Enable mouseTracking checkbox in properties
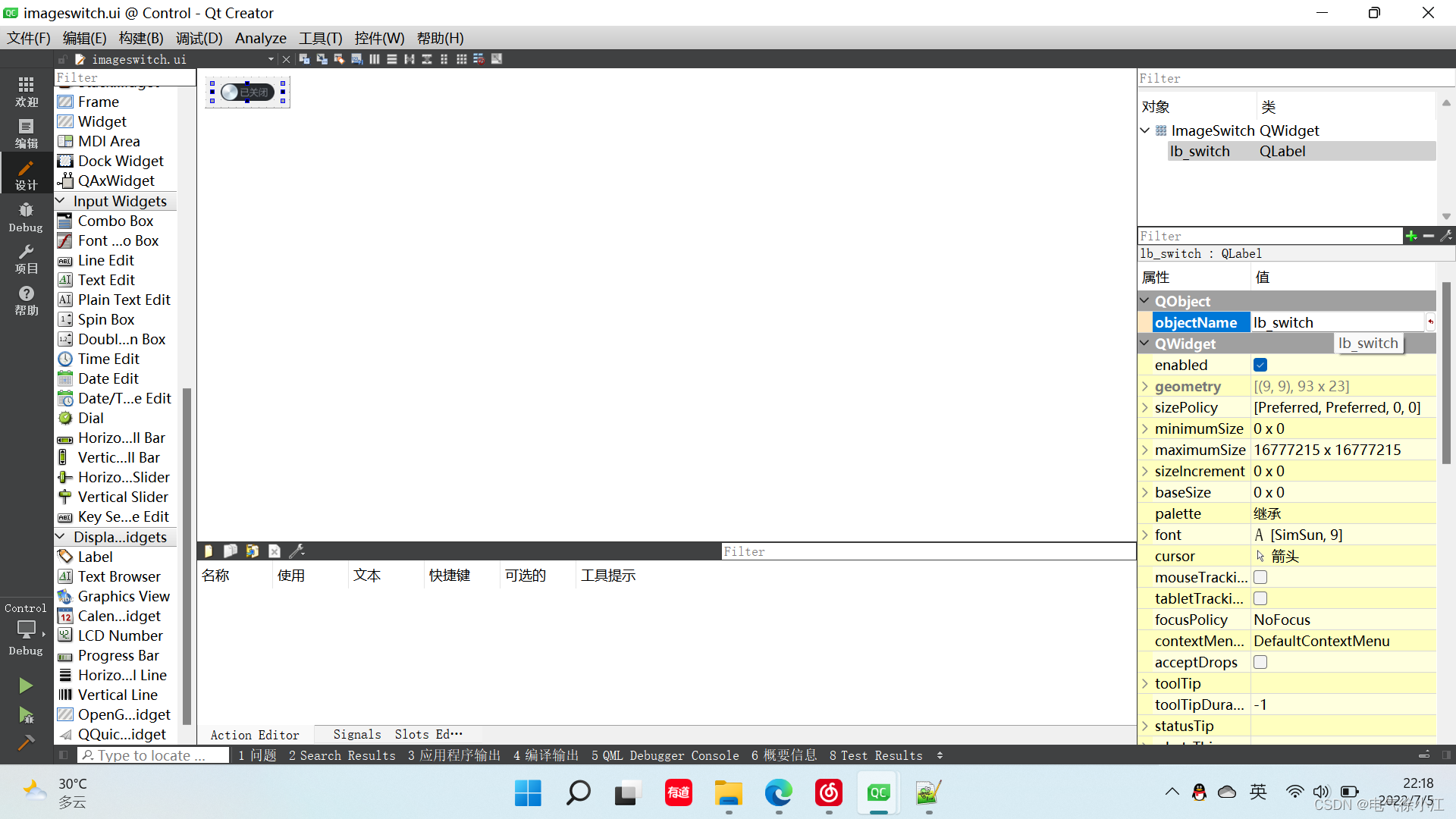 [x=1260, y=577]
